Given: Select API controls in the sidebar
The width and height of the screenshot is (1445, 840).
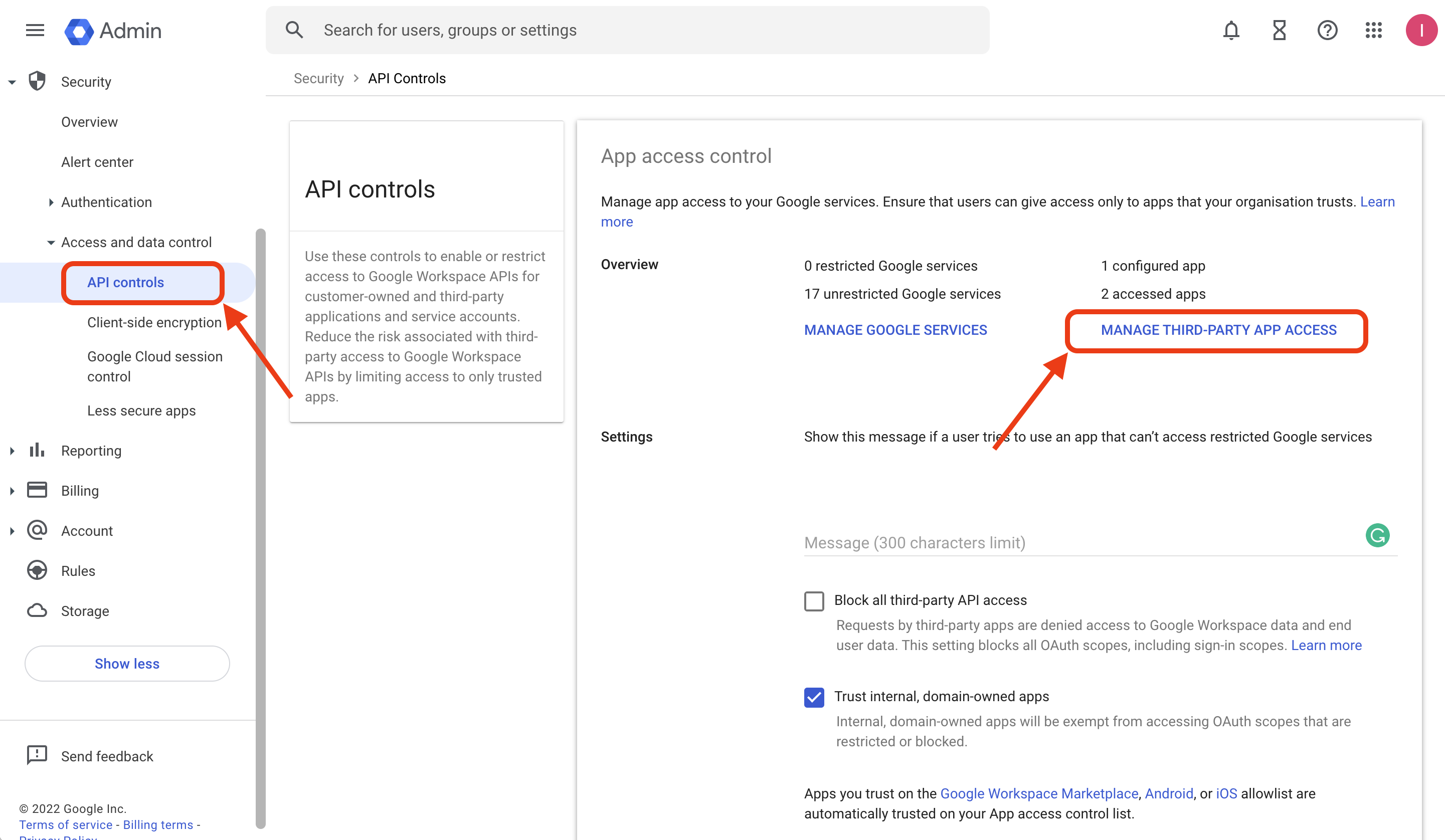Looking at the screenshot, I should (x=125, y=282).
